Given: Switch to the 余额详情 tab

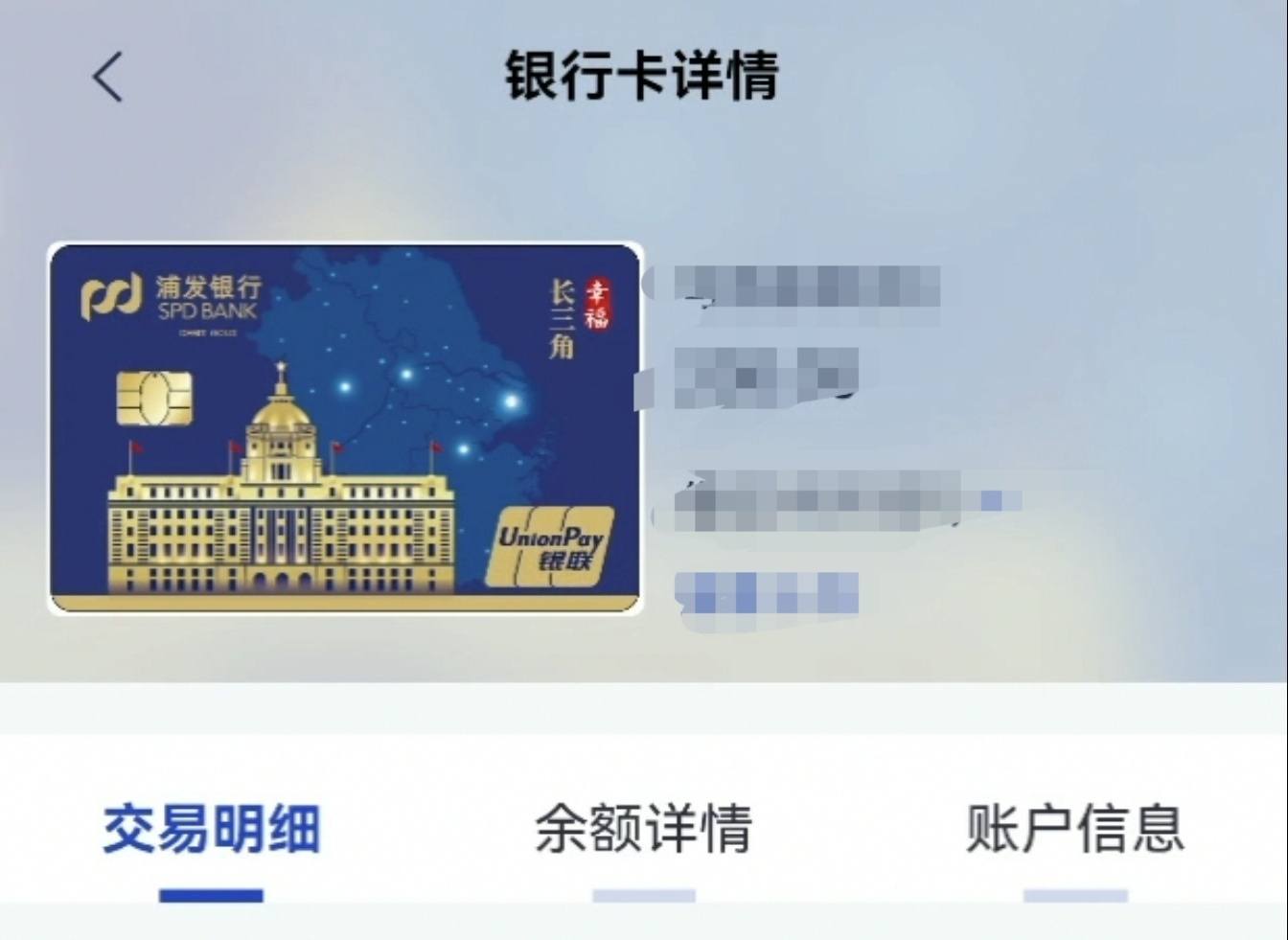Looking at the screenshot, I should [643, 829].
